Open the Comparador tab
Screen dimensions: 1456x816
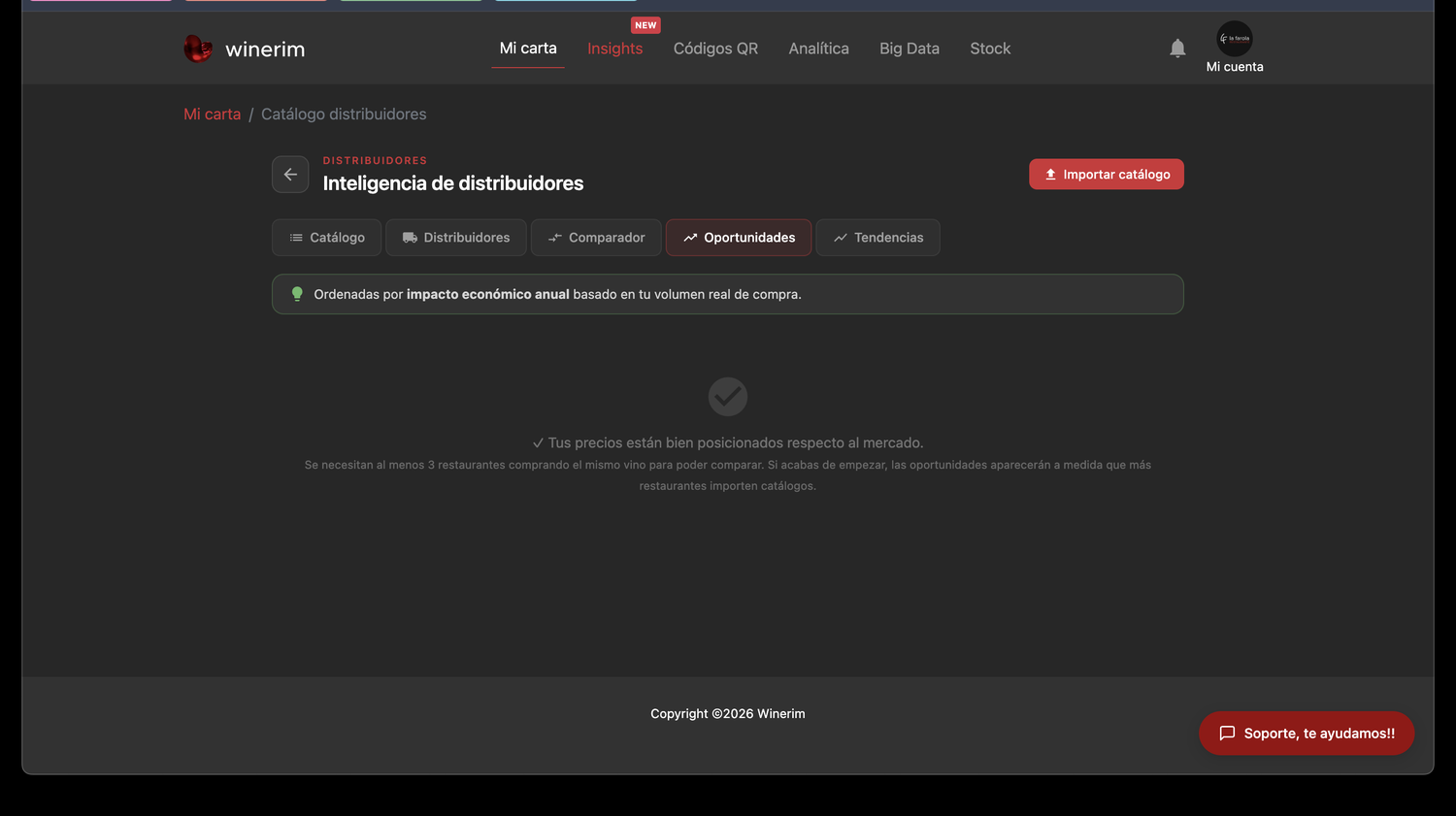[x=596, y=238]
